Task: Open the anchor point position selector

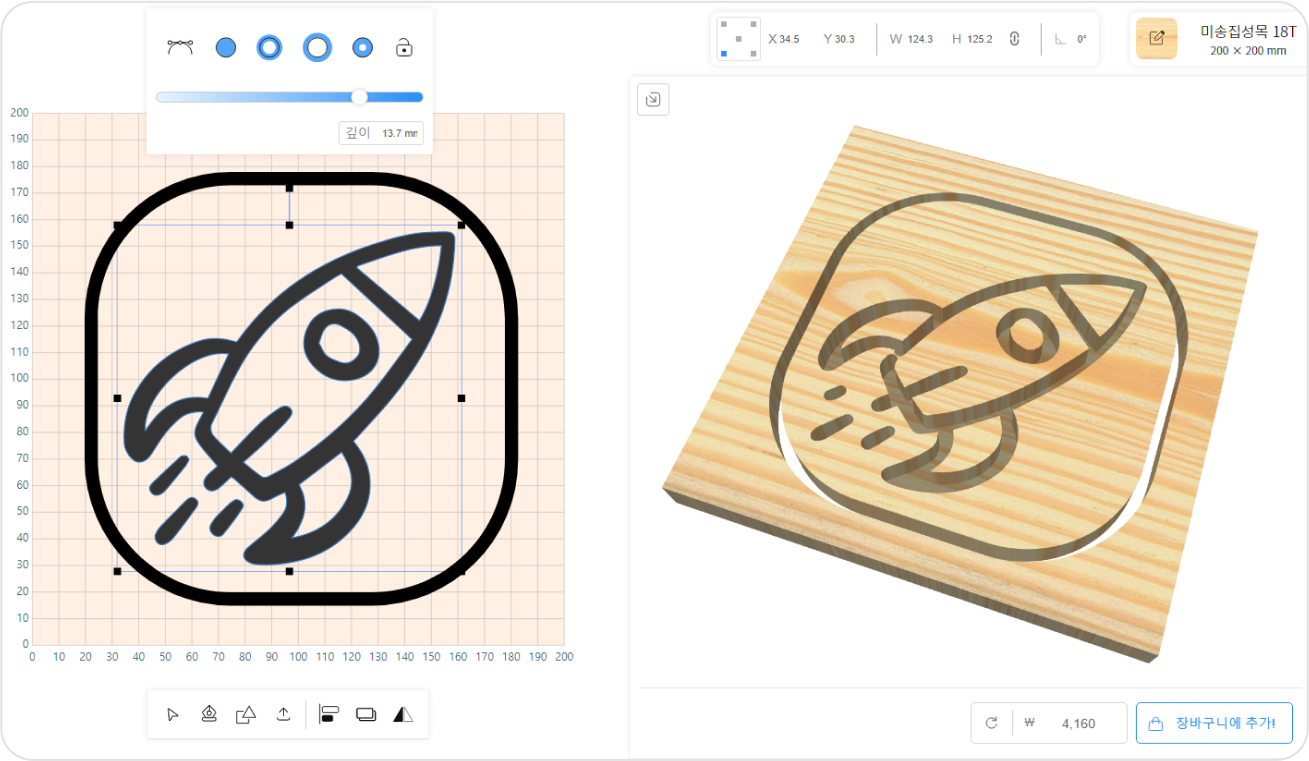Action: coord(737,38)
